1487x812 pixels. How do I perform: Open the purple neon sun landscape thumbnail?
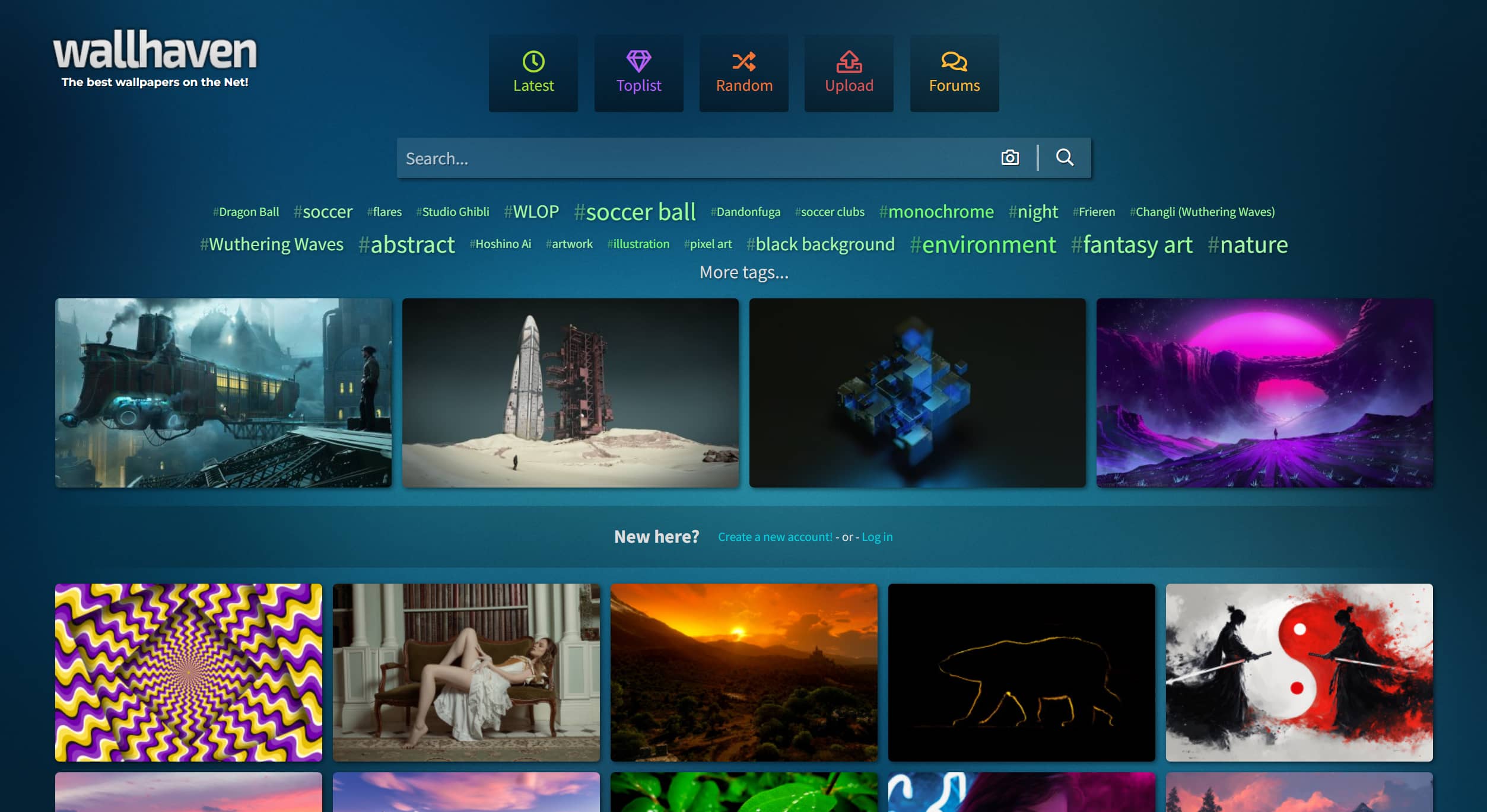point(1264,393)
